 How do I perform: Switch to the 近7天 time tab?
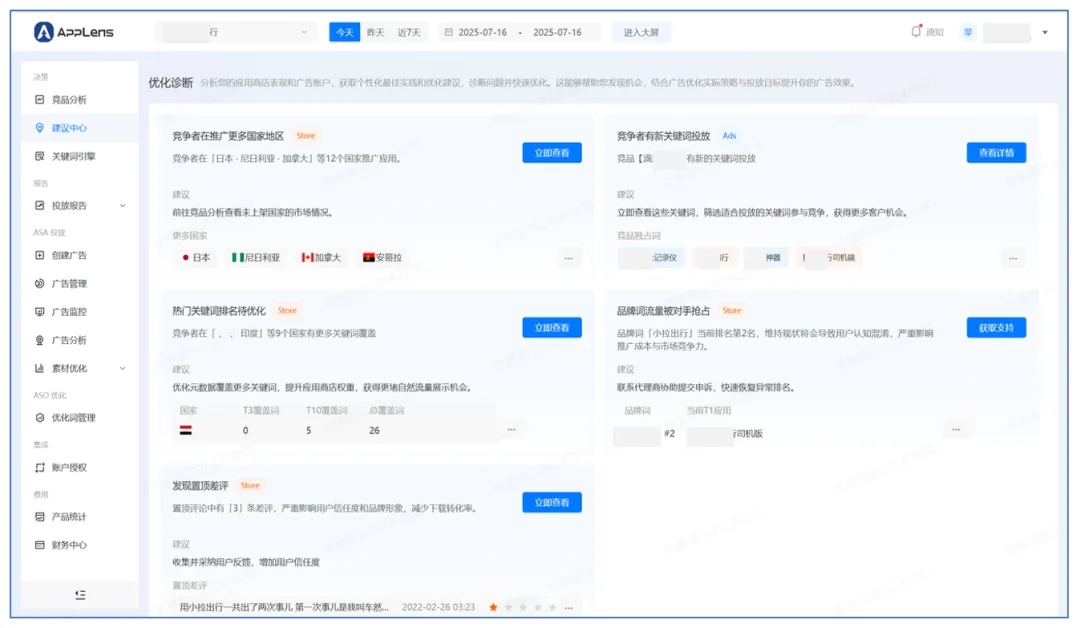click(409, 31)
